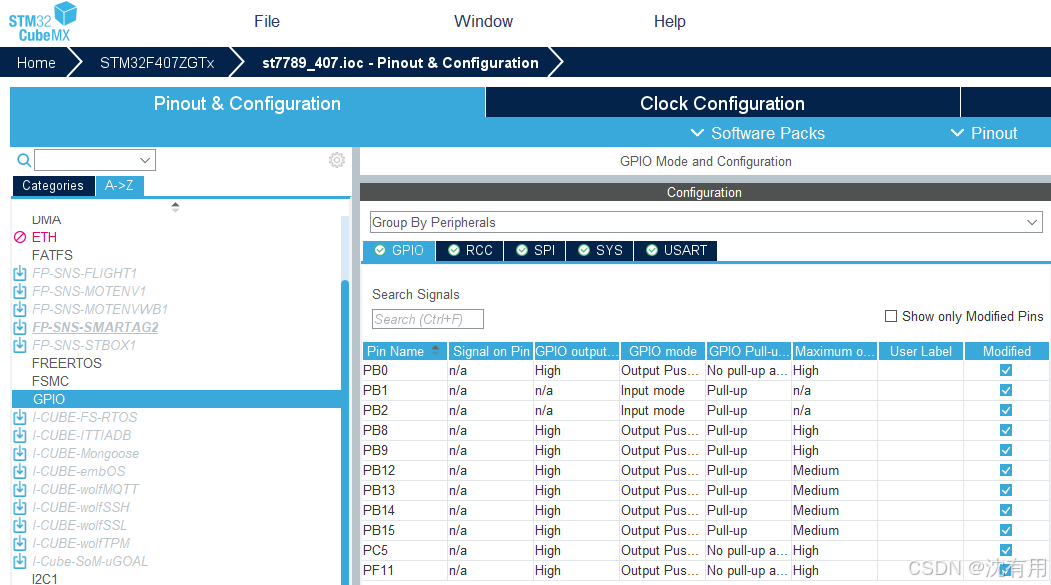The width and height of the screenshot is (1051, 585).
Task: Sort by User Label column header
Action: [x=920, y=351]
